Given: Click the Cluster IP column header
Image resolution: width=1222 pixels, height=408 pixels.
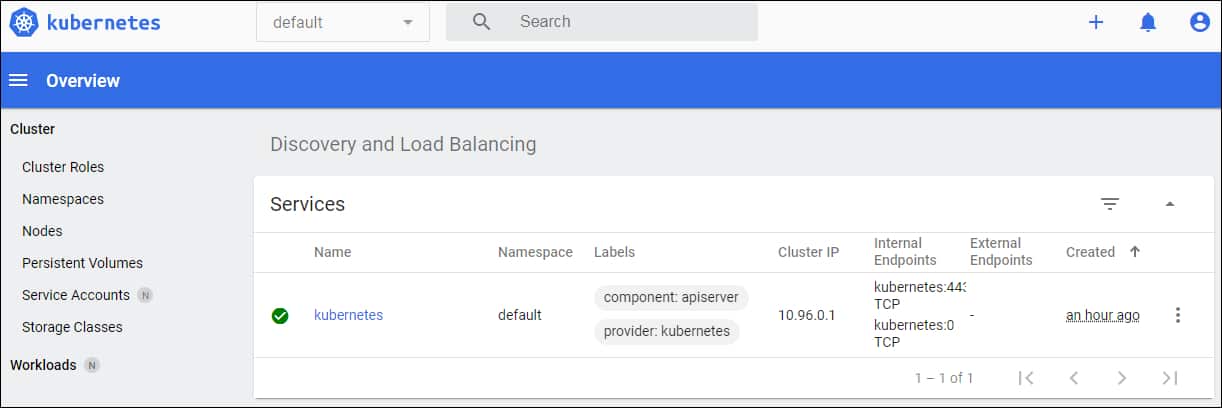Looking at the screenshot, I should (808, 252).
